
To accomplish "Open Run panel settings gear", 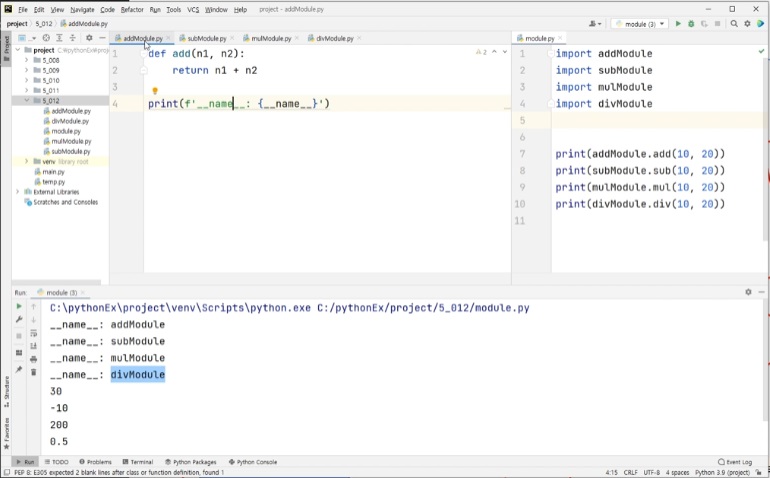I will [748, 292].
